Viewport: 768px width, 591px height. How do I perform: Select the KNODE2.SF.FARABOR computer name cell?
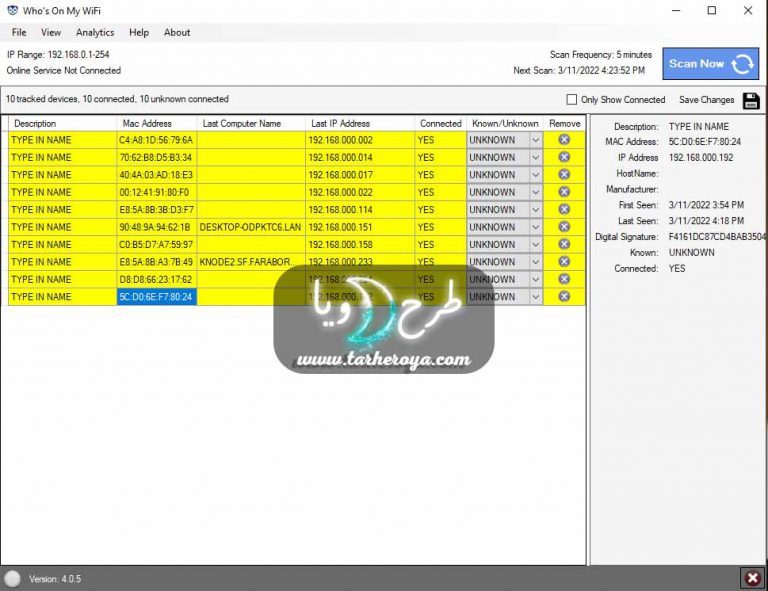point(251,262)
